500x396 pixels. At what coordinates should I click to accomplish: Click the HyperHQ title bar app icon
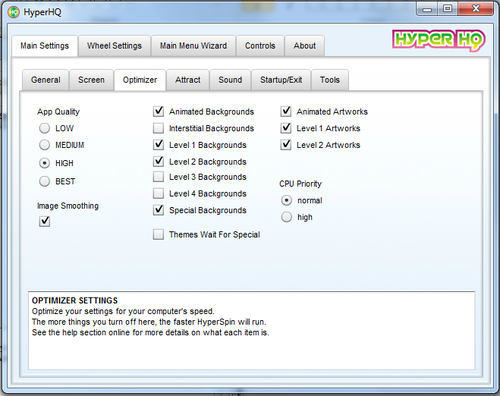14,12
